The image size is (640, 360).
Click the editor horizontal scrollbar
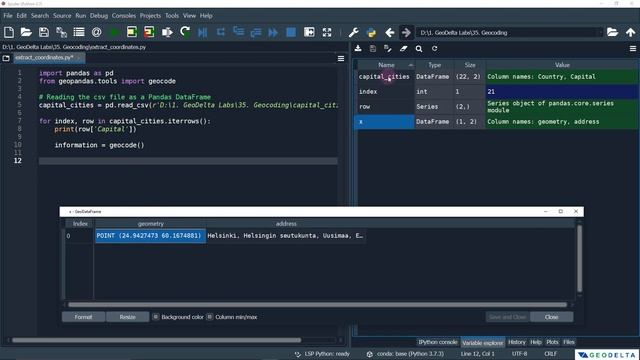tap(156, 340)
